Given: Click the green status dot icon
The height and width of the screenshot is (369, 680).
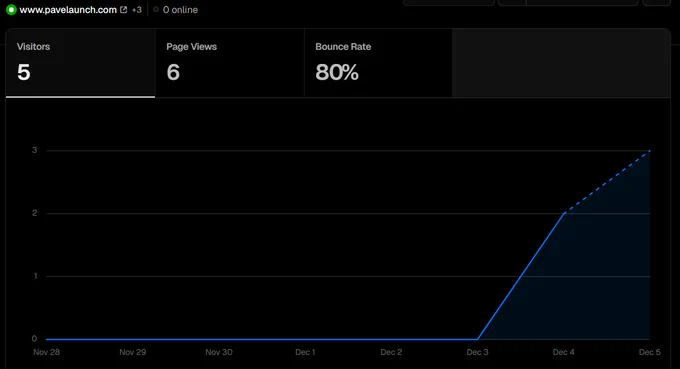Looking at the screenshot, I should 11,10.
